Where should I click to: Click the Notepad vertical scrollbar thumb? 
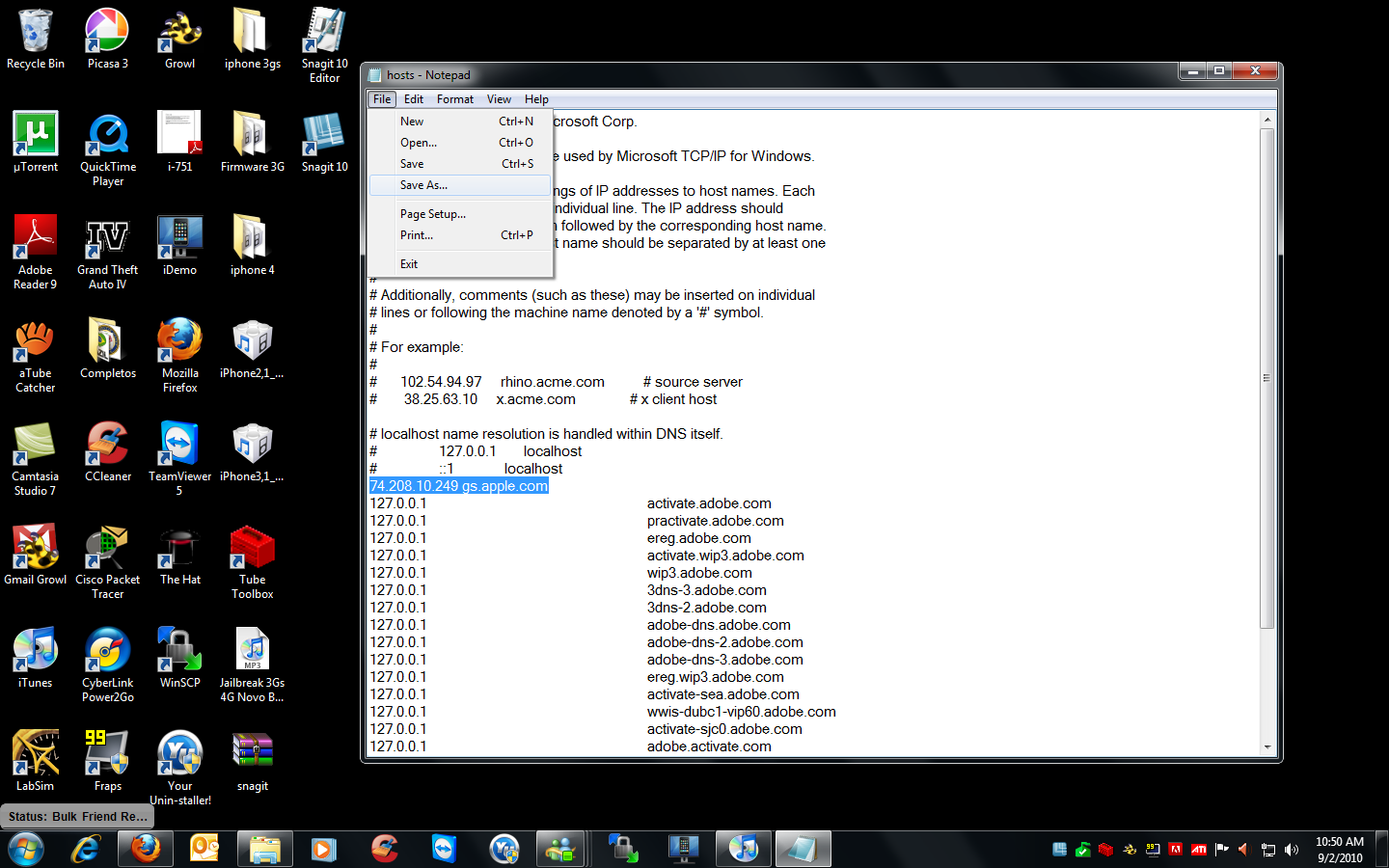coord(1267,378)
